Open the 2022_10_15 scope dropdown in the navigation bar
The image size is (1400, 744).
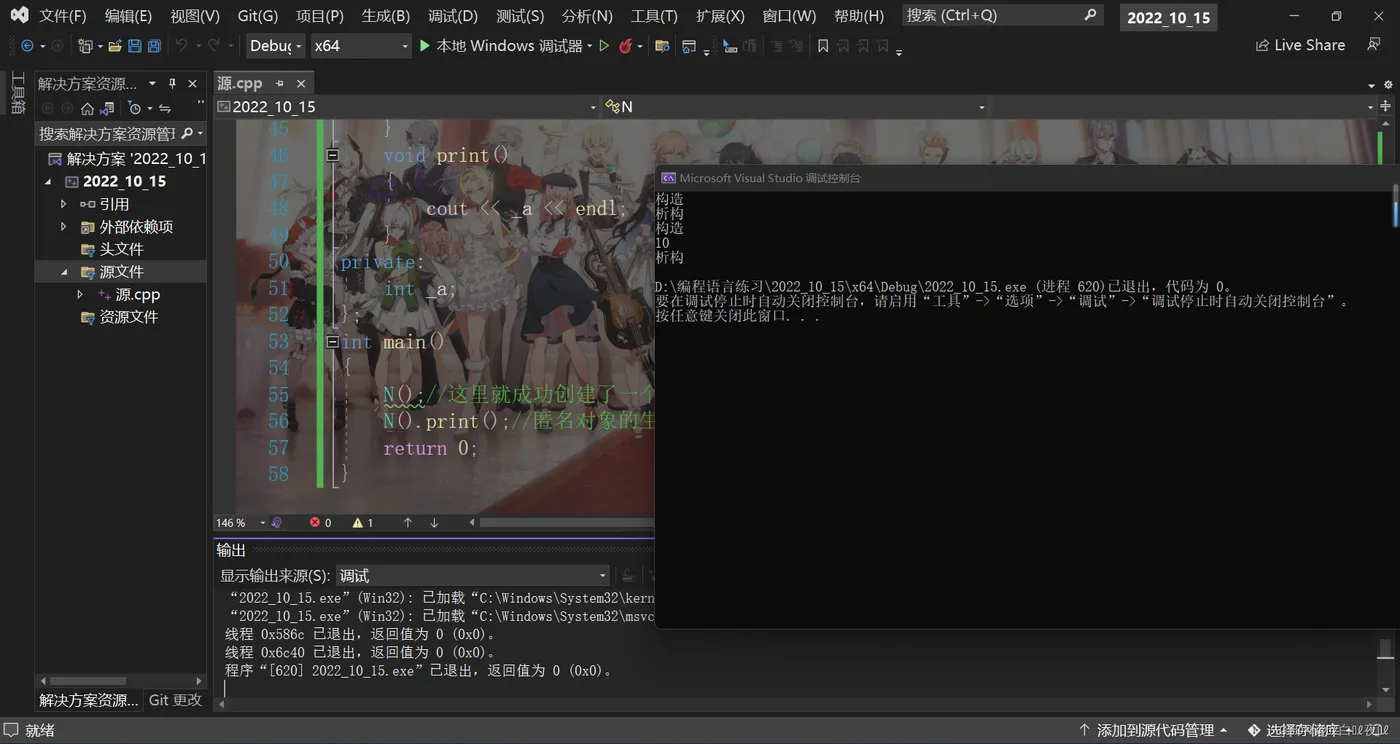tap(406, 107)
